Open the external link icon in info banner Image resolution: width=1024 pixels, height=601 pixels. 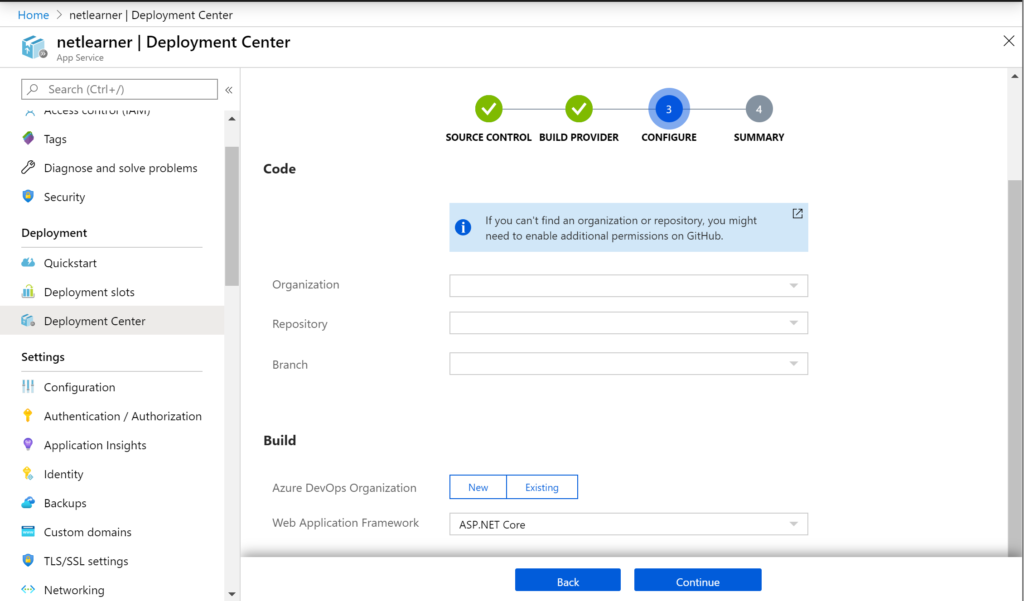tap(797, 214)
